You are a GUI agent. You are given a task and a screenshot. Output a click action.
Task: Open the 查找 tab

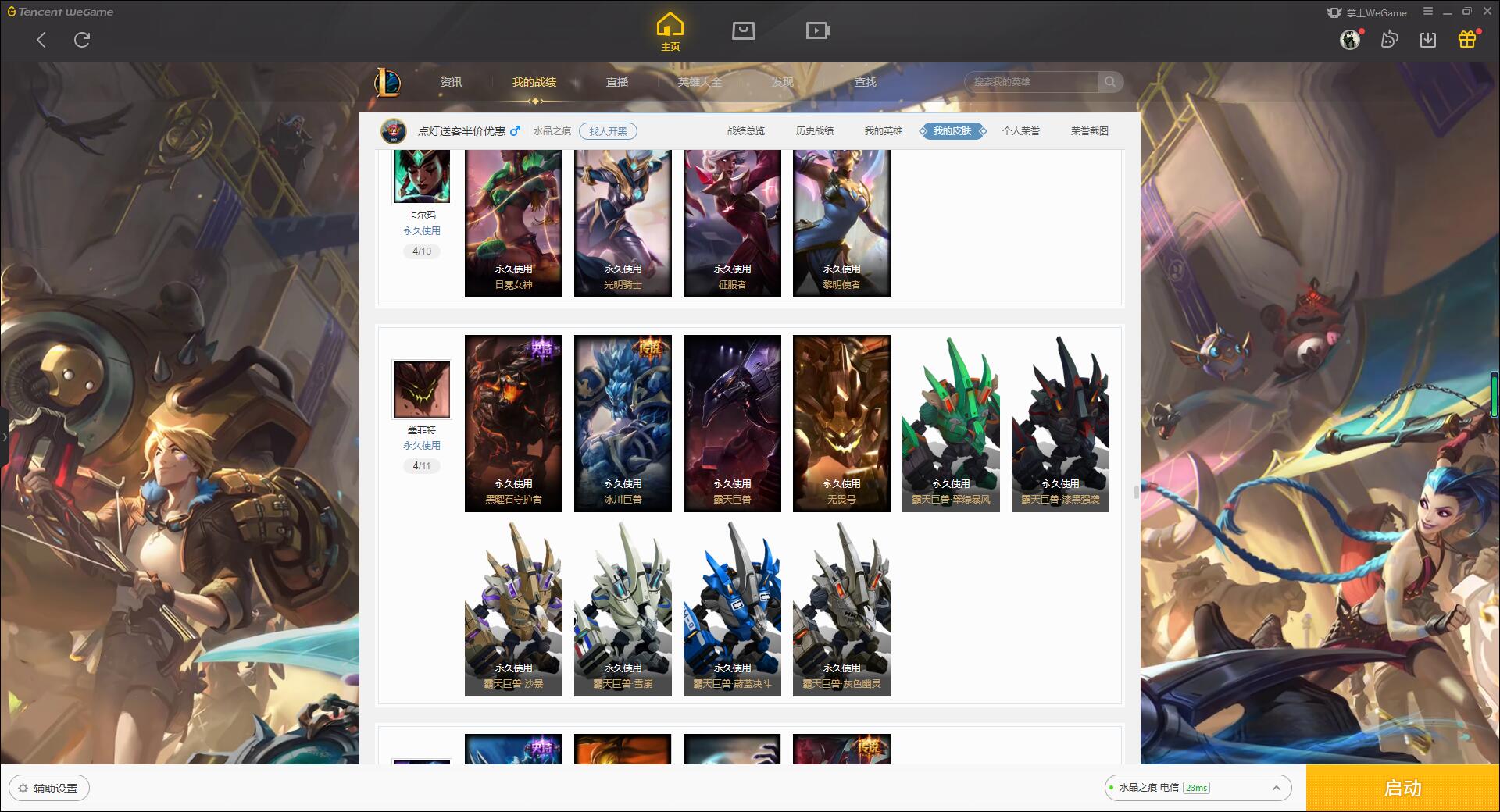click(x=866, y=82)
